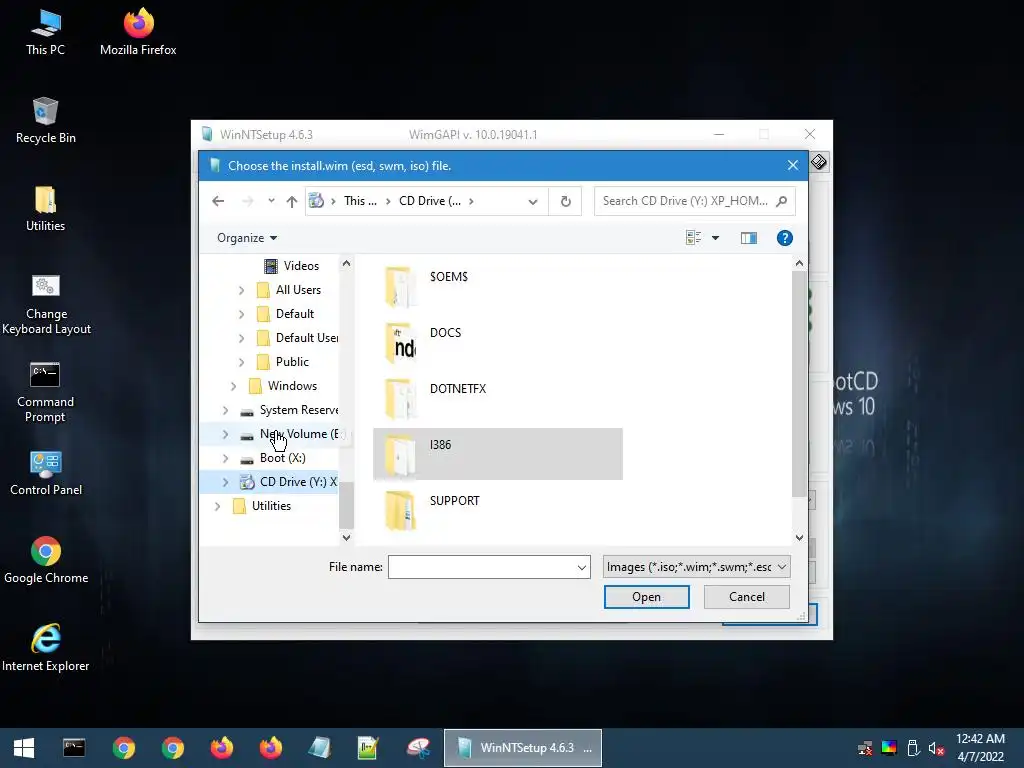Close the Choose install.wim dialog

coord(792,166)
